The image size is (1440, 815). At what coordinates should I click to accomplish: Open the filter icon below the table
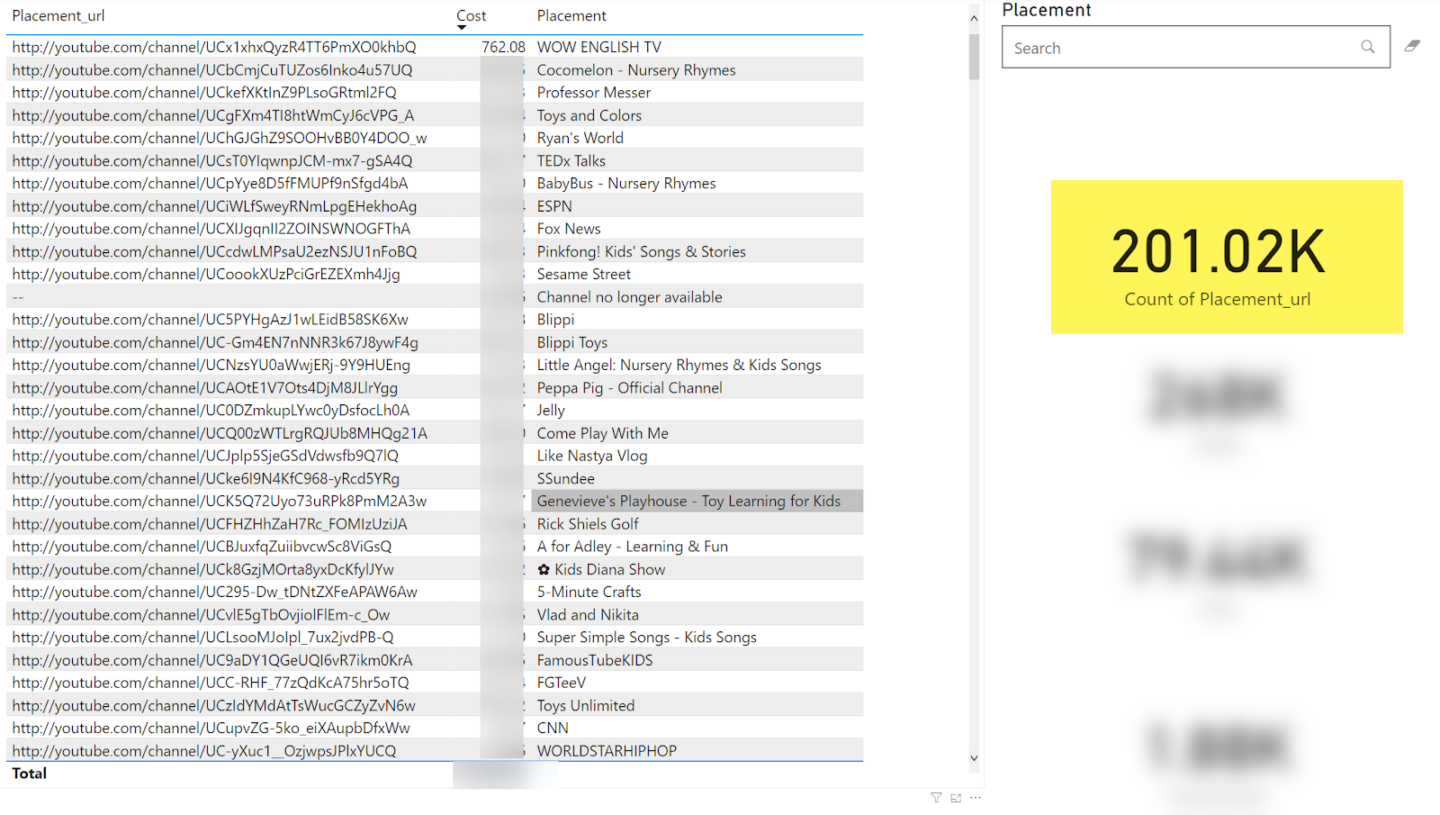936,797
